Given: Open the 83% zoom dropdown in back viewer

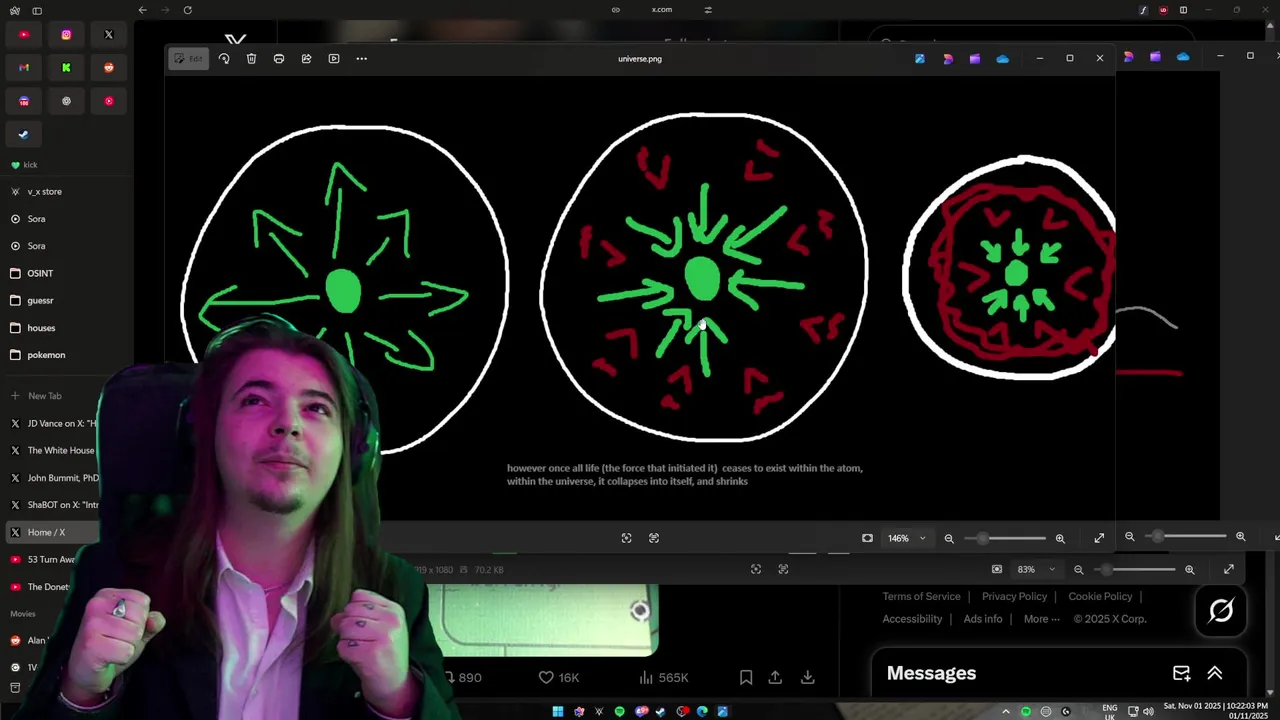Looking at the screenshot, I should (x=1035, y=569).
